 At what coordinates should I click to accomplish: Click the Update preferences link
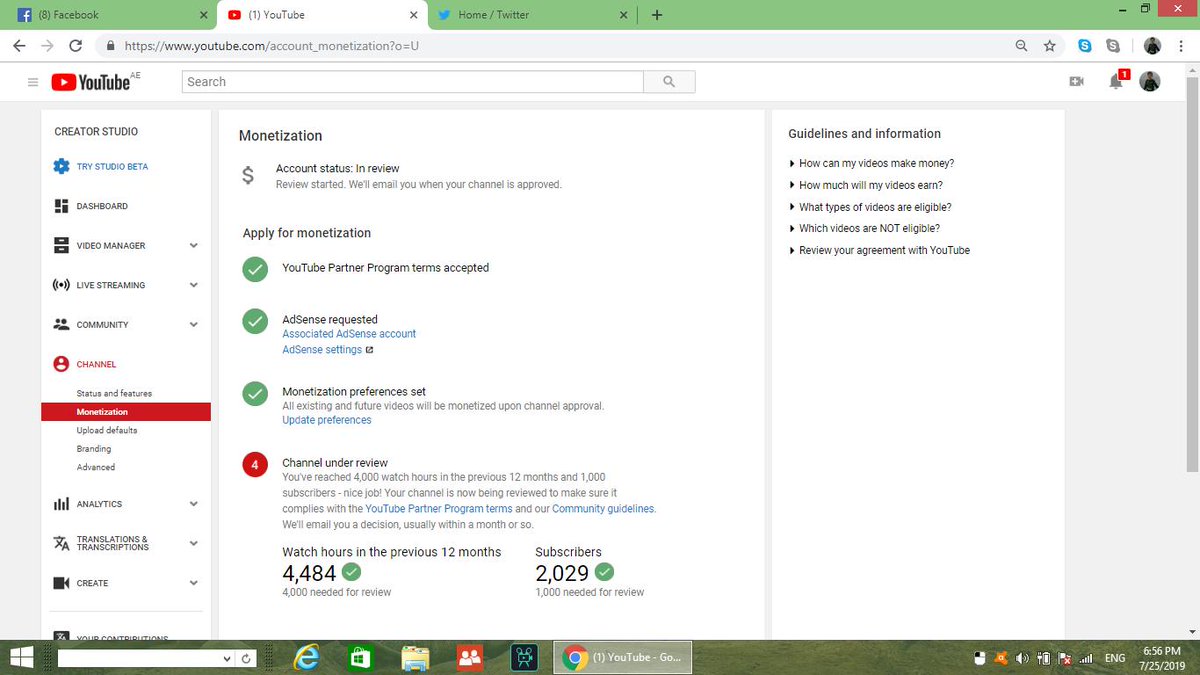[x=327, y=420]
